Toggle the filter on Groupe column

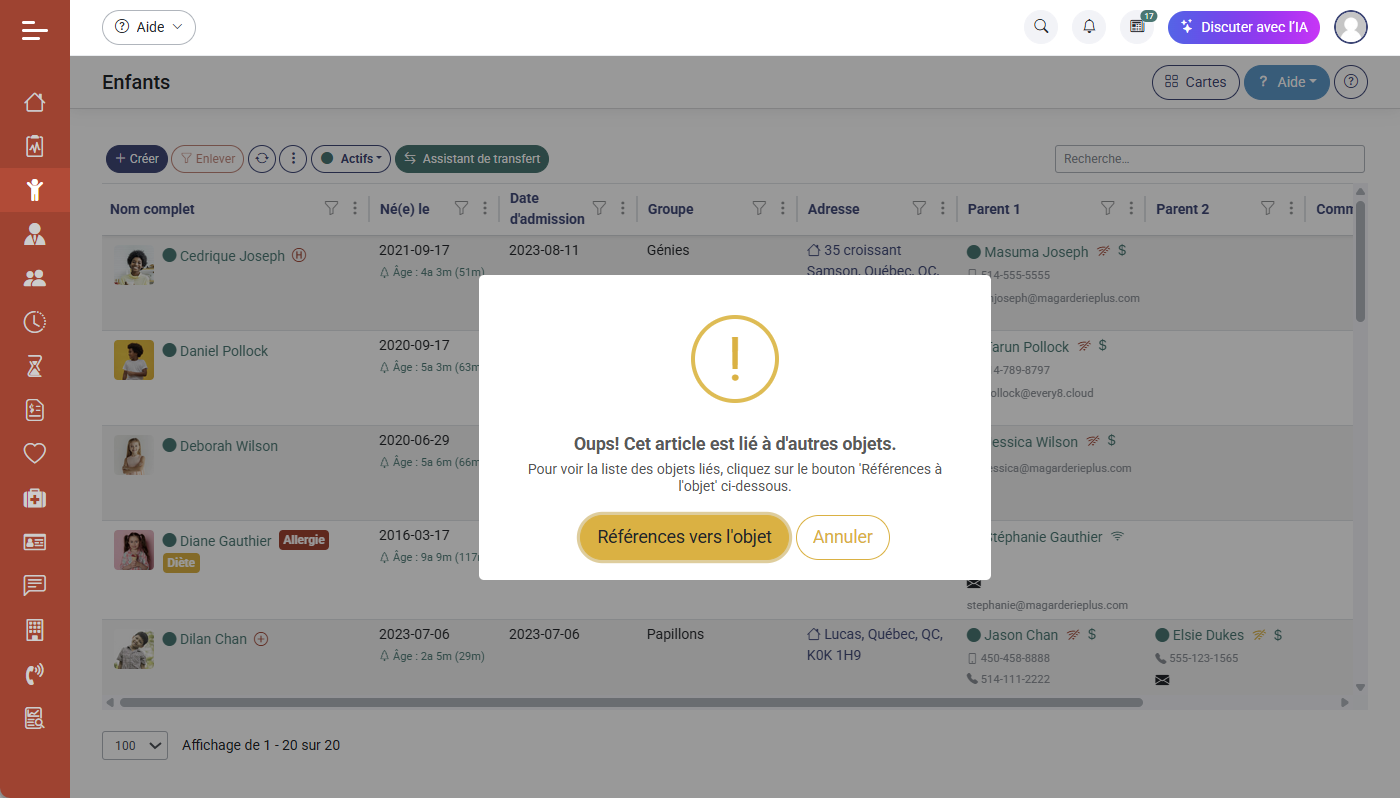tap(759, 209)
